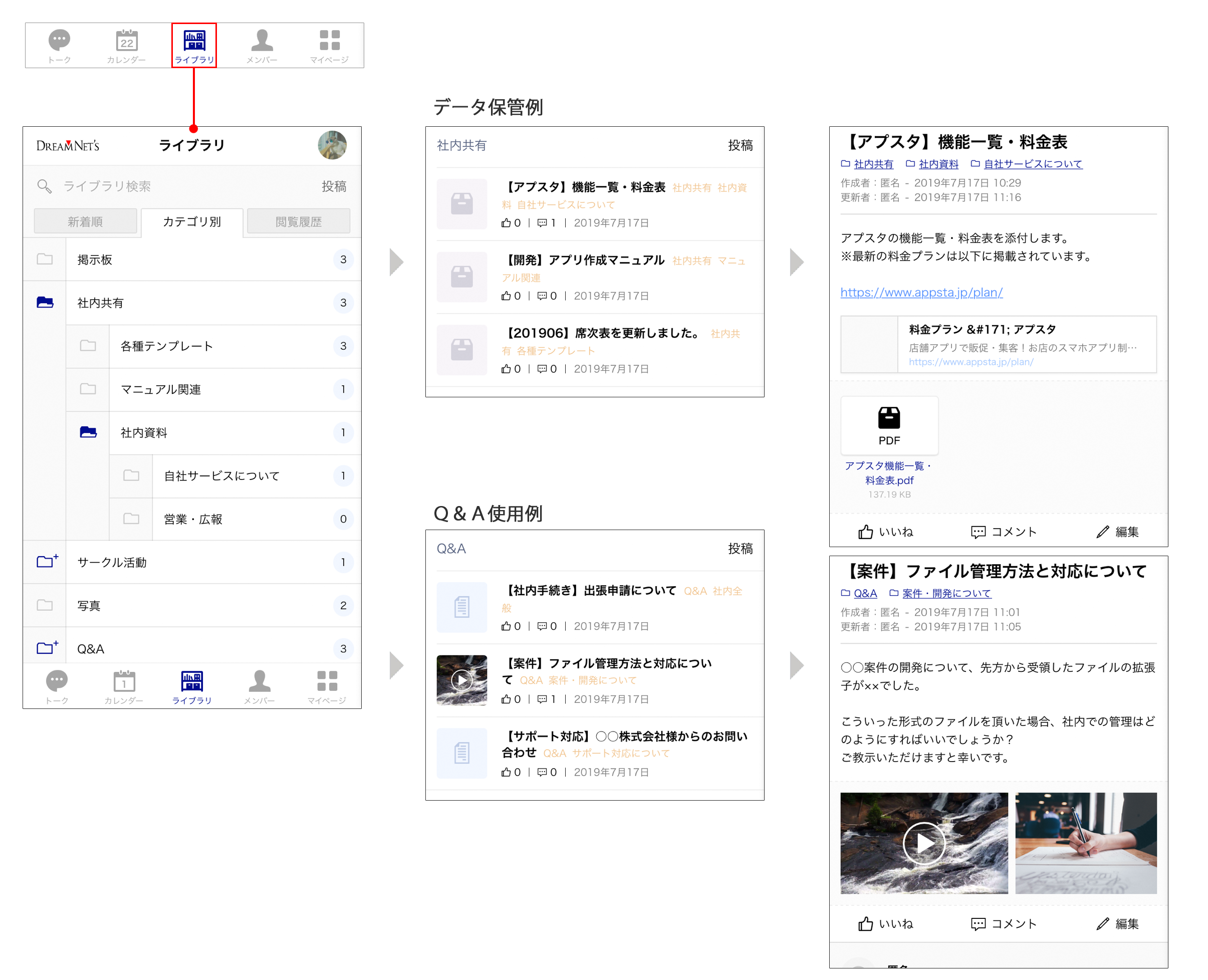1208x980 pixels.
Task: Switch to カテゴリ別 tab
Action: tap(192, 221)
